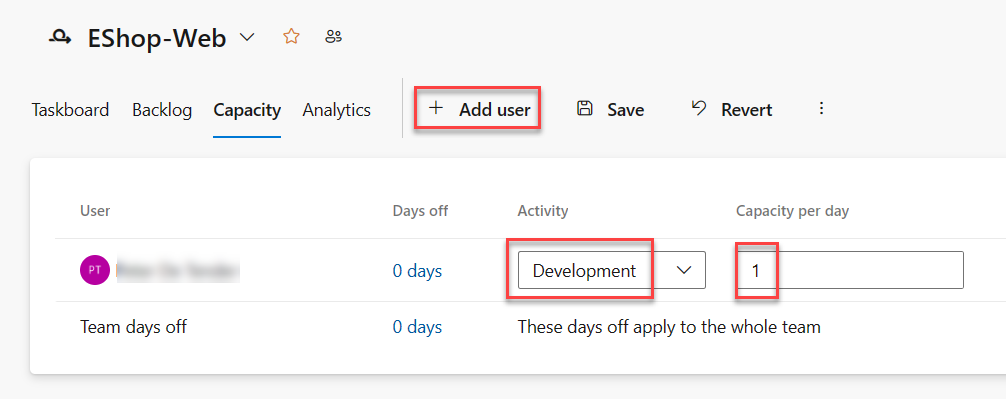This screenshot has width=1006, height=399.
Task: Favorite EShop-Web with the star icon
Action: click(291, 37)
